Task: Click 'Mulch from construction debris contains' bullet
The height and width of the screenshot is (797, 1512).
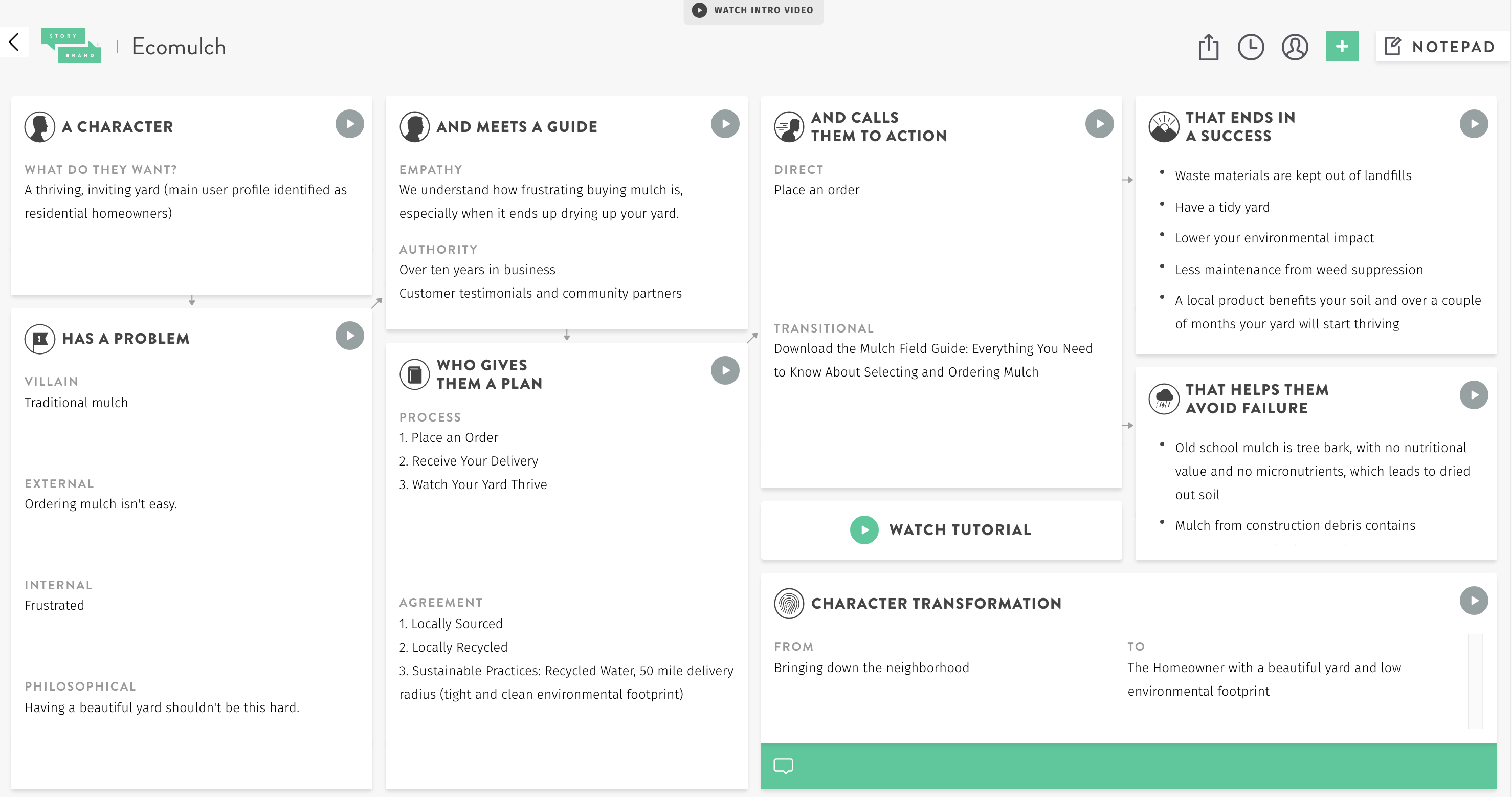Action: coord(1295,525)
